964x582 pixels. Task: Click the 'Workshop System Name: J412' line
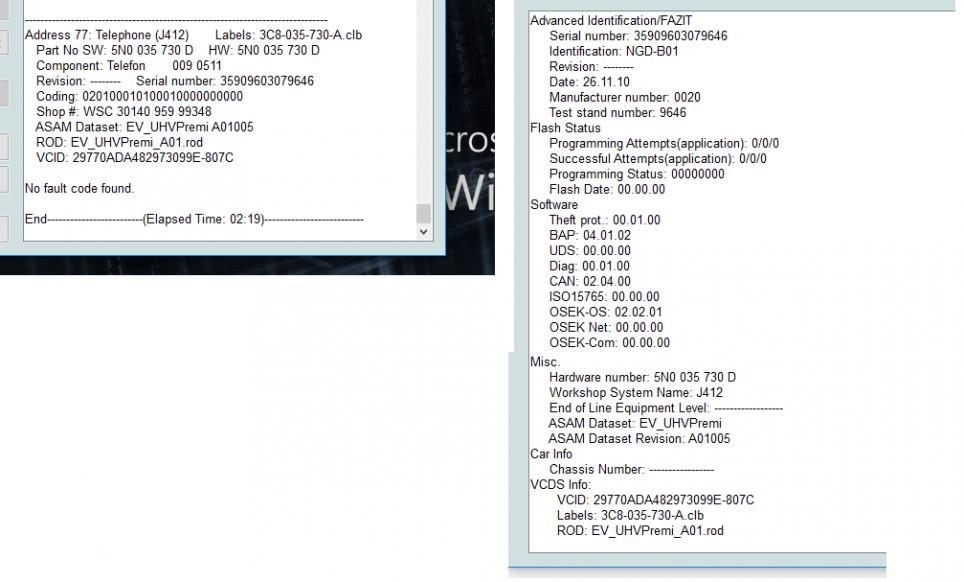[635, 393]
